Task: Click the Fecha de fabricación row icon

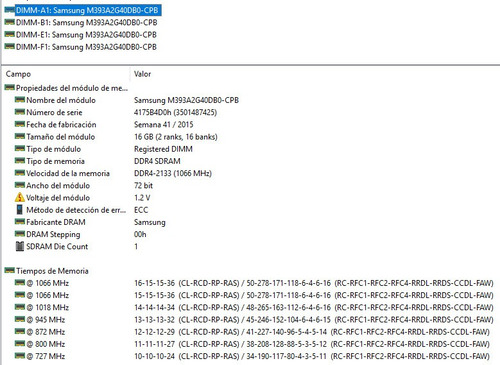Action: pyautogui.click(x=20, y=124)
